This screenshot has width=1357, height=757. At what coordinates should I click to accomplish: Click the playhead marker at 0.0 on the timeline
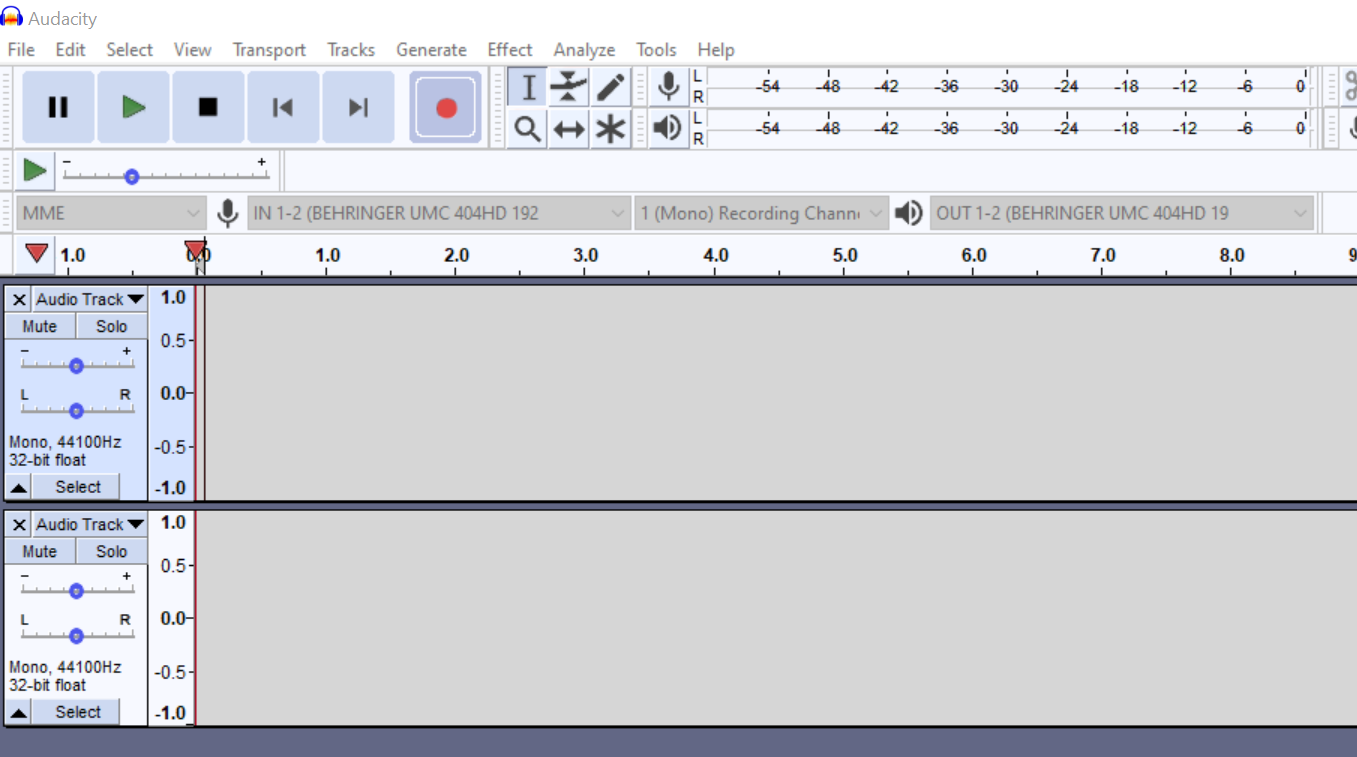[196, 250]
